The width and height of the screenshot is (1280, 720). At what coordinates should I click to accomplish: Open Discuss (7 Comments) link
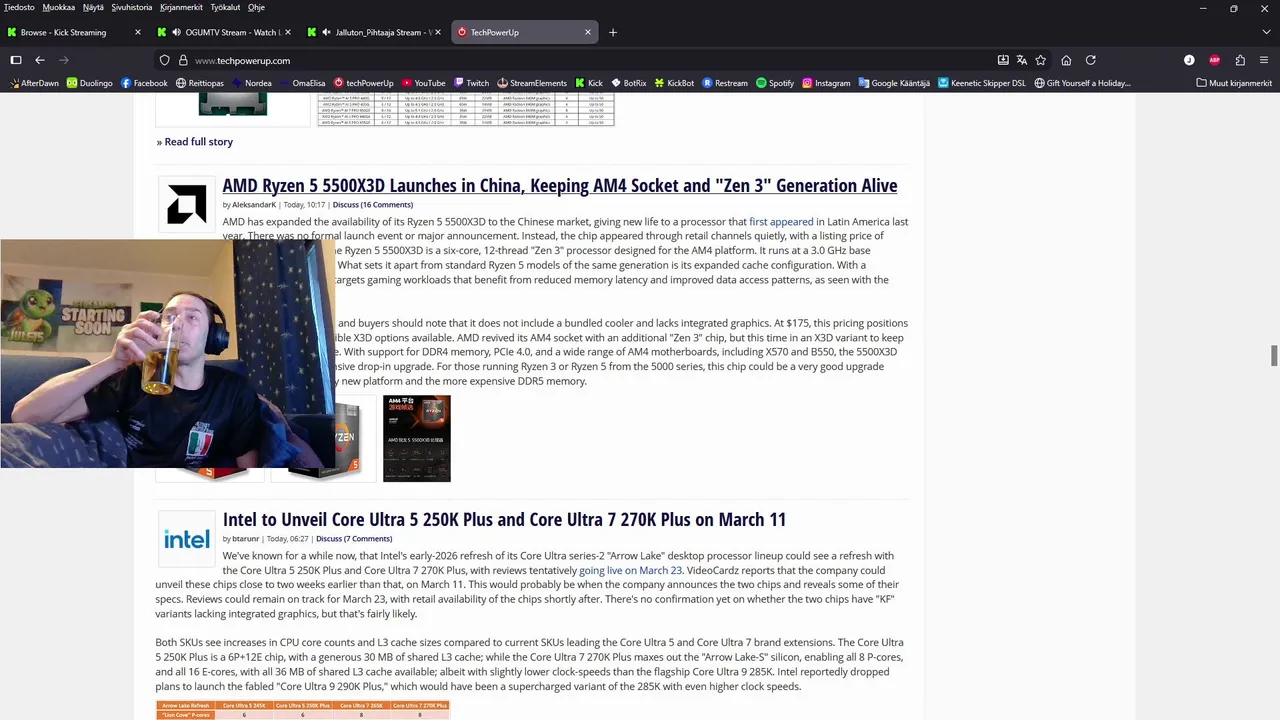pyautogui.click(x=354, y=539)
